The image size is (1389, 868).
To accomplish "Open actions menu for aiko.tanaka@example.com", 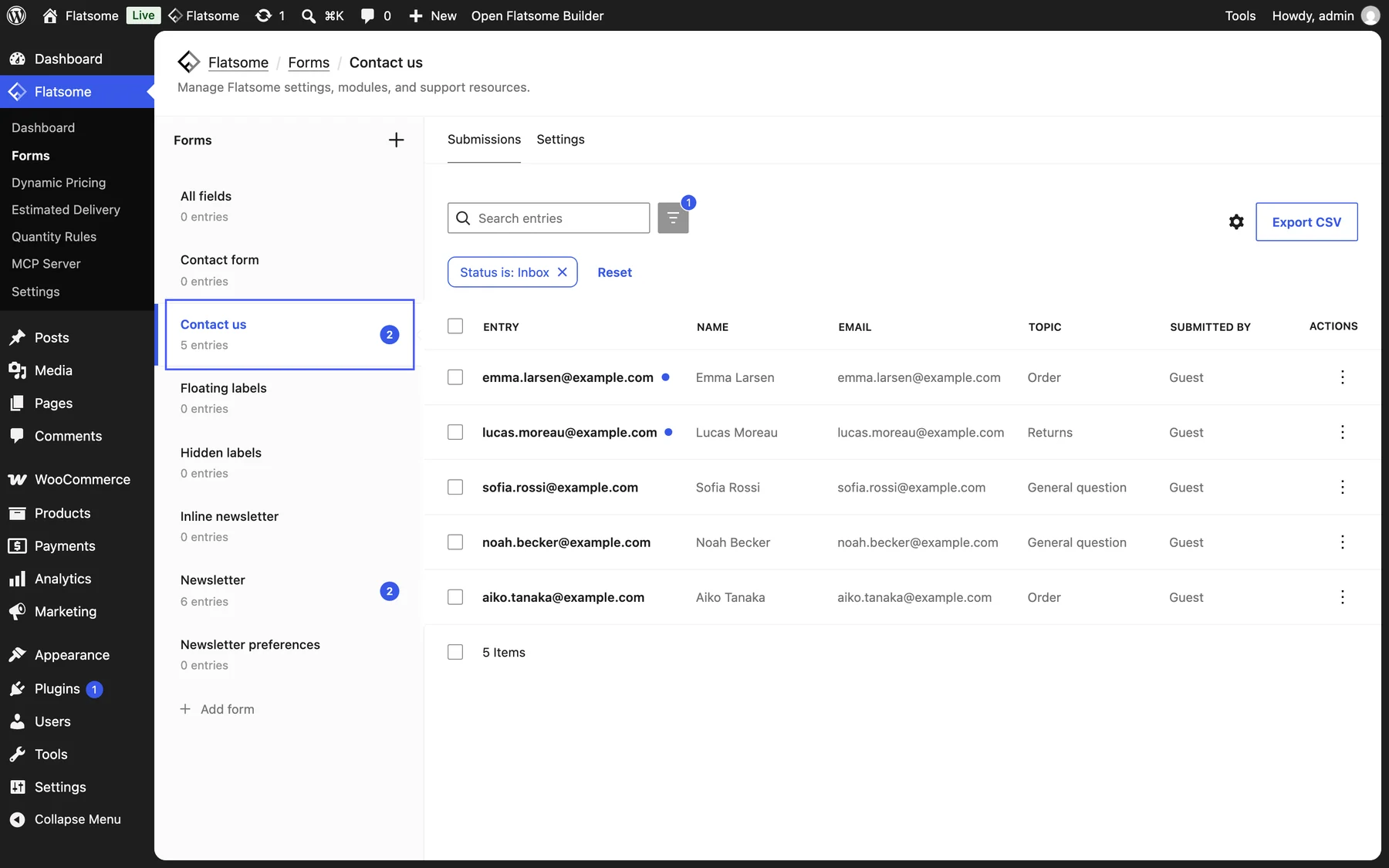I will (x=1343, y=597).
